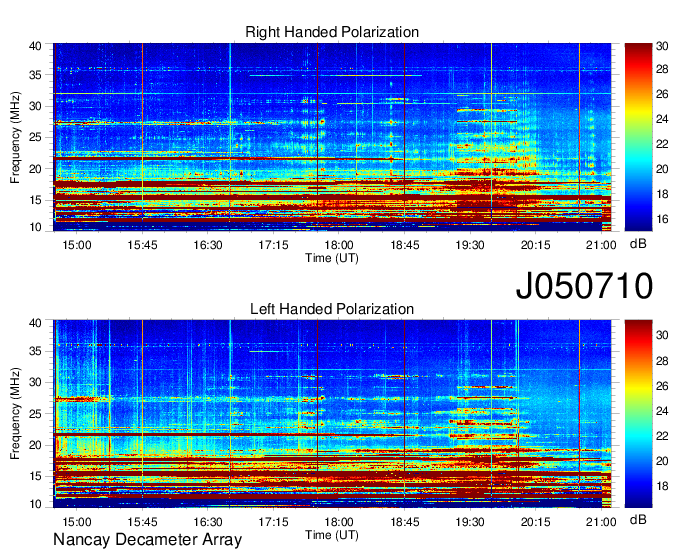Select the J050710 date label
680x552 pixels.
coord(584,286)
